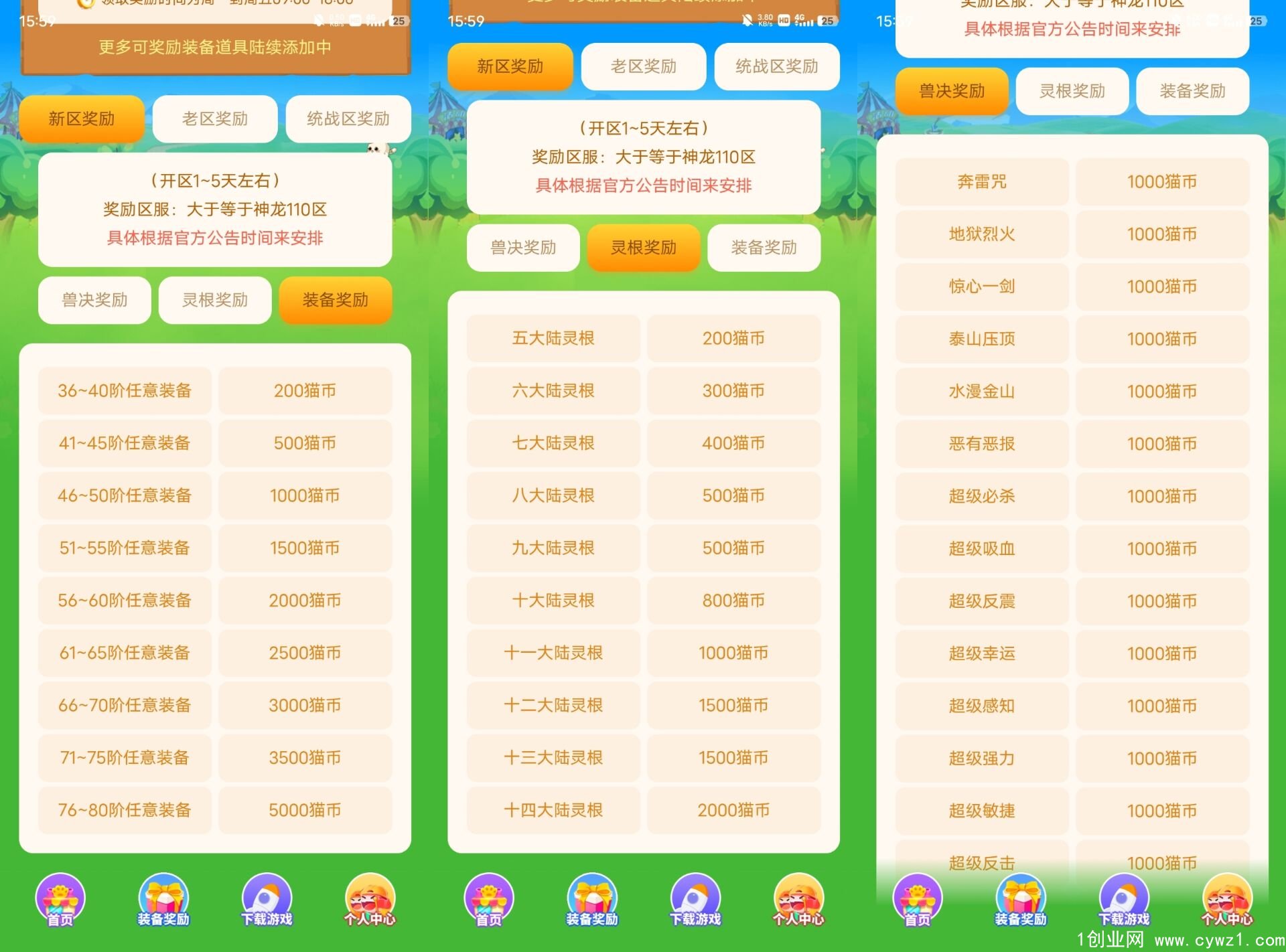Tap the 51~55阶任意装备 cell

pyautogui.click(x=125, y=548)
